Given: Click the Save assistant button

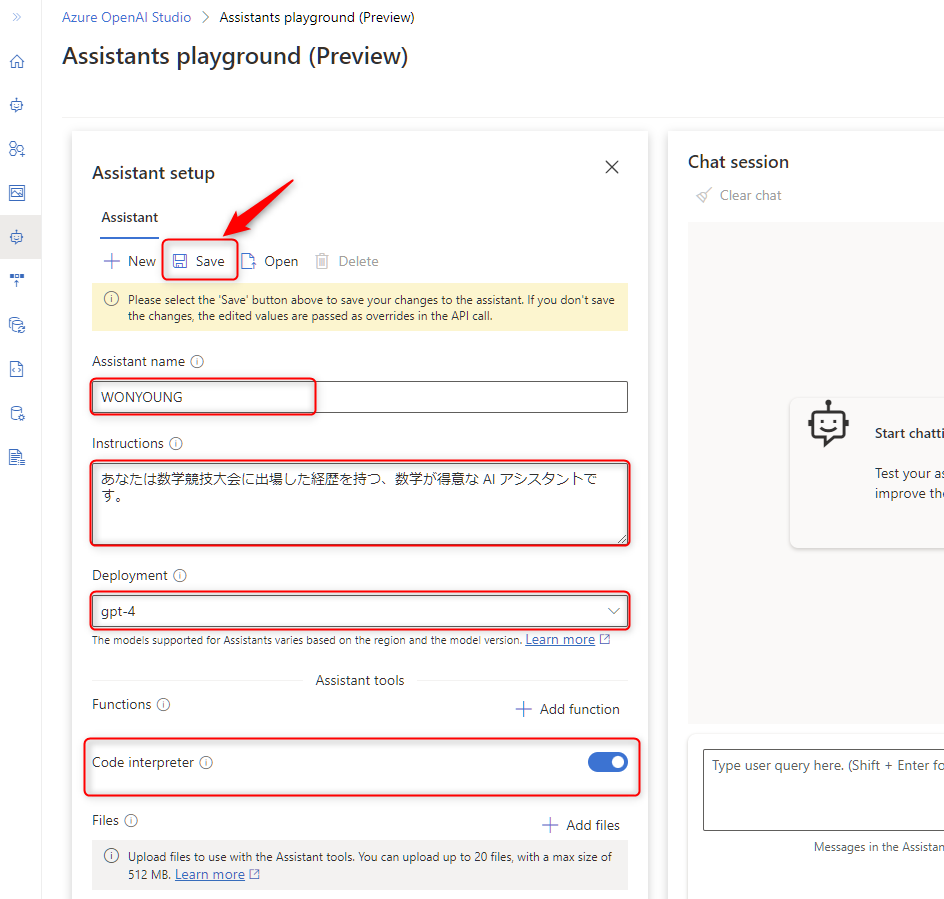Looking at the screenshot, I should [199, 261].
